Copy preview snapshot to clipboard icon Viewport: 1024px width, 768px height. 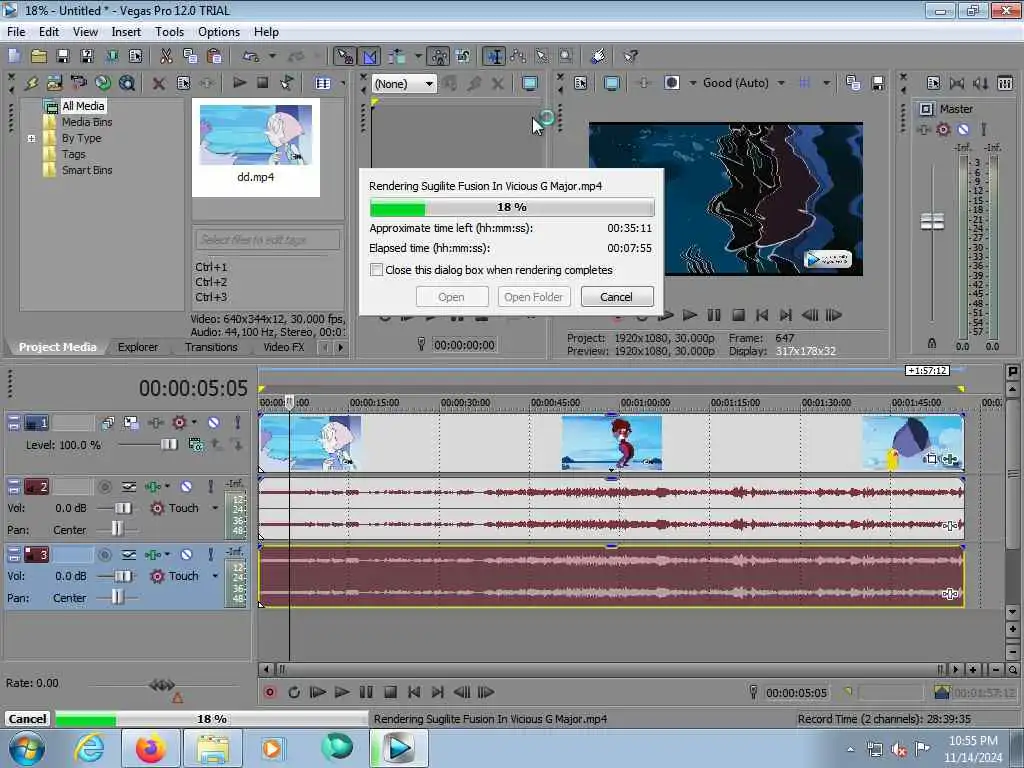pyautogui.click(x=853, y=83)
